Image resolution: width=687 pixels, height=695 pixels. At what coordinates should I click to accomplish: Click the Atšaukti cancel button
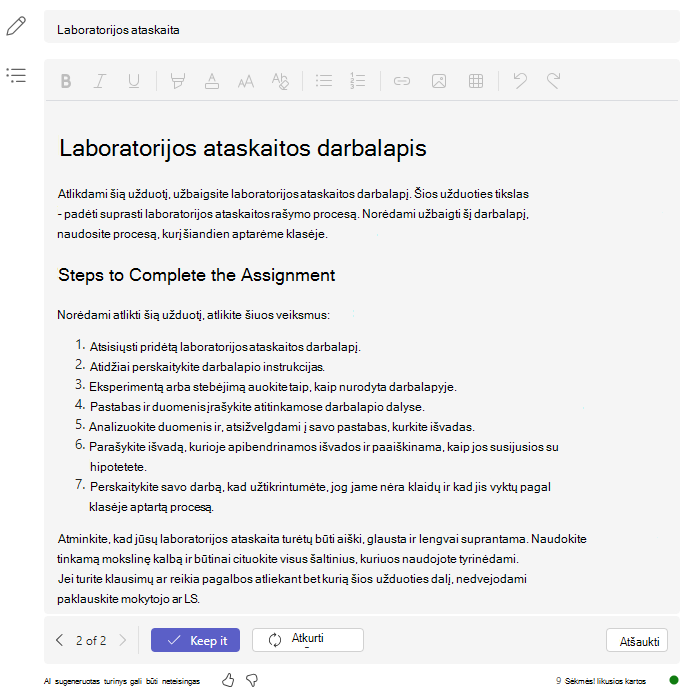click(x=637, y=640)
